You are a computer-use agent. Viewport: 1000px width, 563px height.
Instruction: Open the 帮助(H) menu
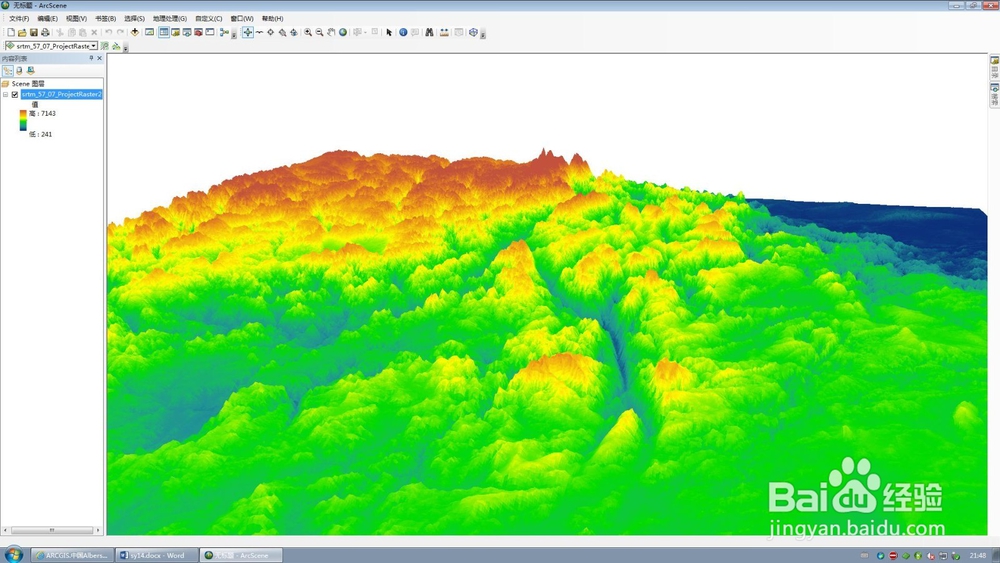tap(272, 18)
